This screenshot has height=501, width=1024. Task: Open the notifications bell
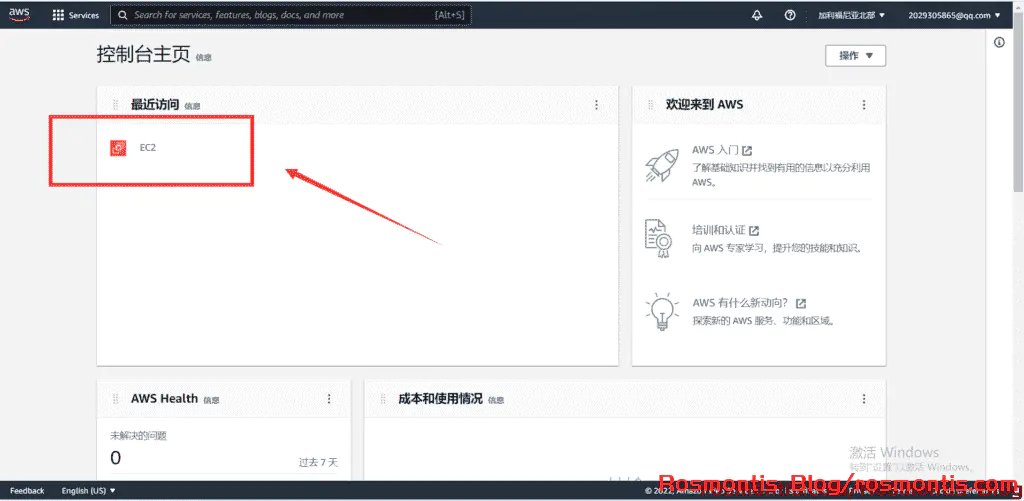(x=758, y=15)
